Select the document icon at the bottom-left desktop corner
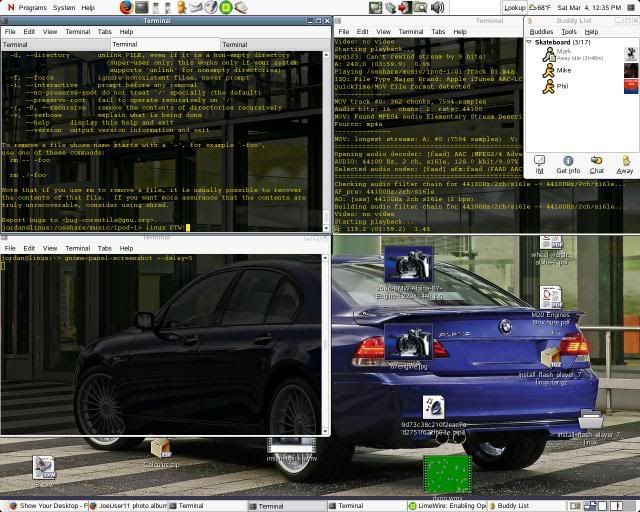The height and width of the screenshot is (512, 640). coord(44,471)
